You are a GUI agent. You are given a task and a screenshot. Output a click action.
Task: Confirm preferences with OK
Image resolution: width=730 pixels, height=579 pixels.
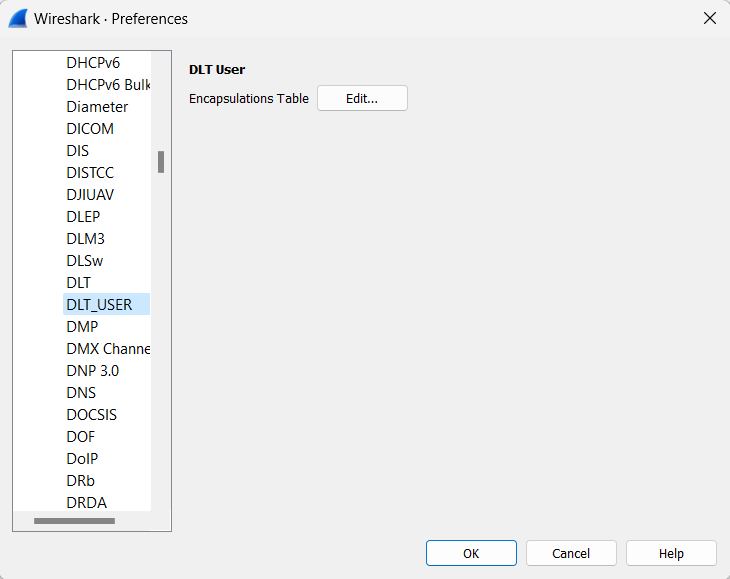pos(471,553)
